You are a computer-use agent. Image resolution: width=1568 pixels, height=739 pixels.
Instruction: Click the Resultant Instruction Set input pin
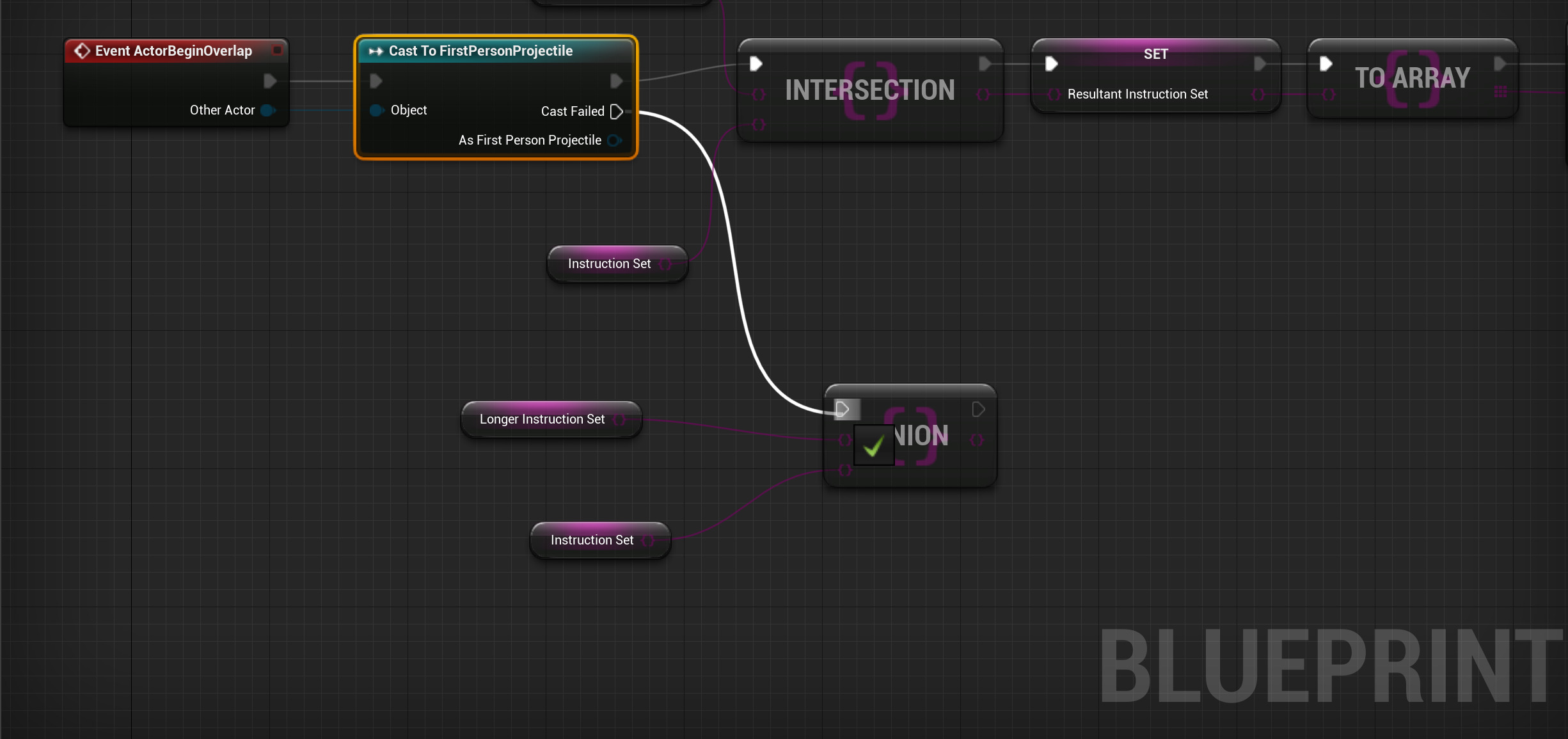(x=1054, y=94)
